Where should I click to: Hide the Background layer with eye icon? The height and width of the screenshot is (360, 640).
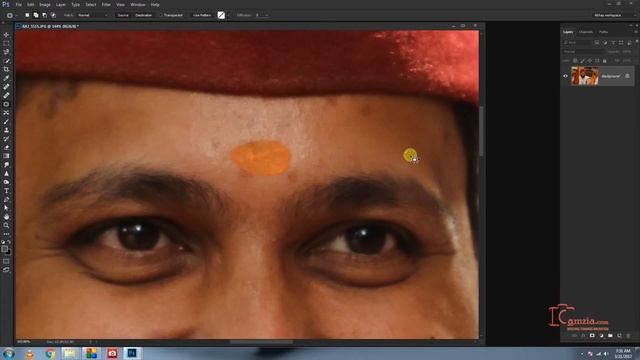pos(565,76)
